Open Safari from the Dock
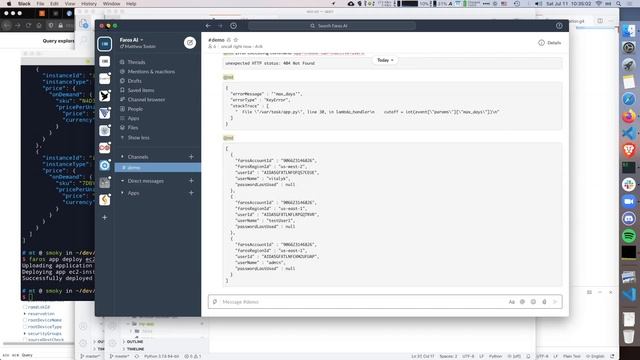Image resolution: width=640 pixels, height=360 pixels. coord(629,99)
